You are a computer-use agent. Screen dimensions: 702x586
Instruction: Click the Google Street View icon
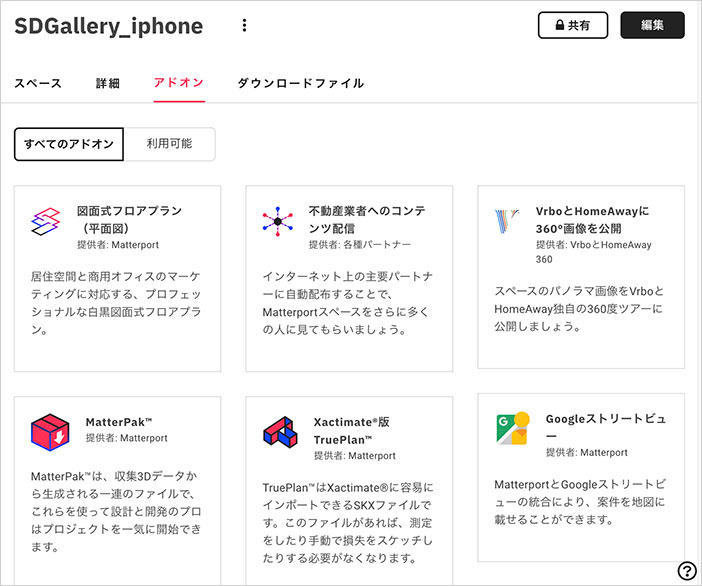click(x=512, y=429)
